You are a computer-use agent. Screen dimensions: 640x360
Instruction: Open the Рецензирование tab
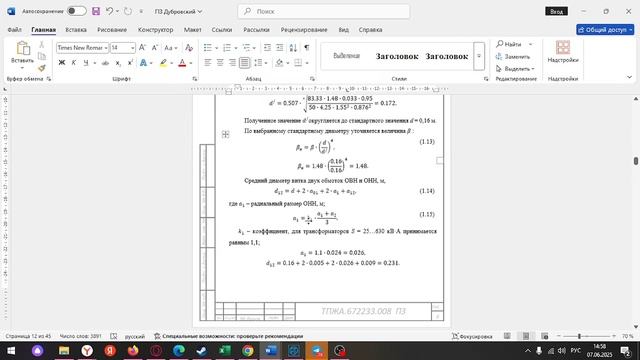point(304,30)
